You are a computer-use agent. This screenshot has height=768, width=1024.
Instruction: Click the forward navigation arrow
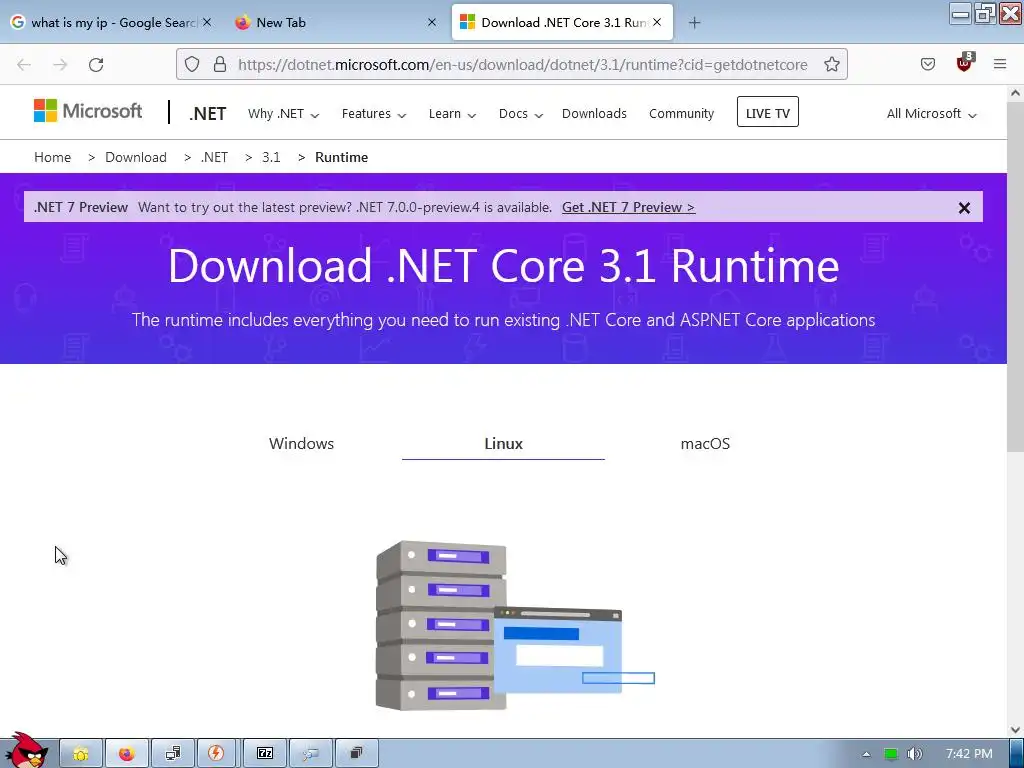click(x=60, y=65)
